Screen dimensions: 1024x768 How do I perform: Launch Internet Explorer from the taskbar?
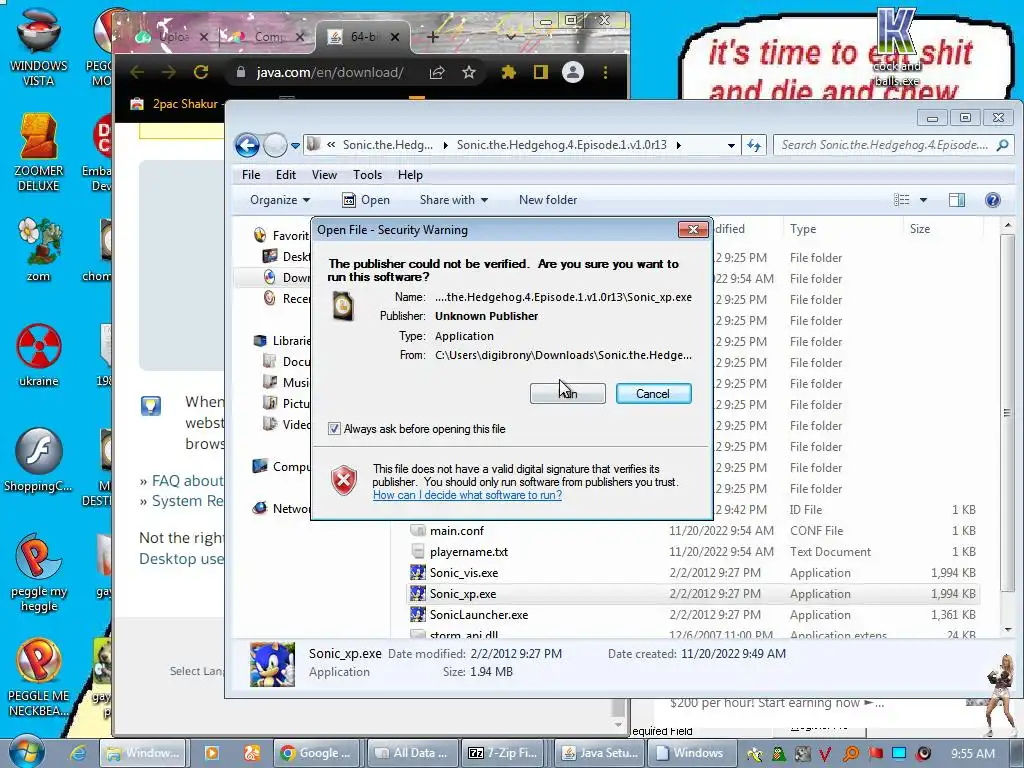coord(77,753)
